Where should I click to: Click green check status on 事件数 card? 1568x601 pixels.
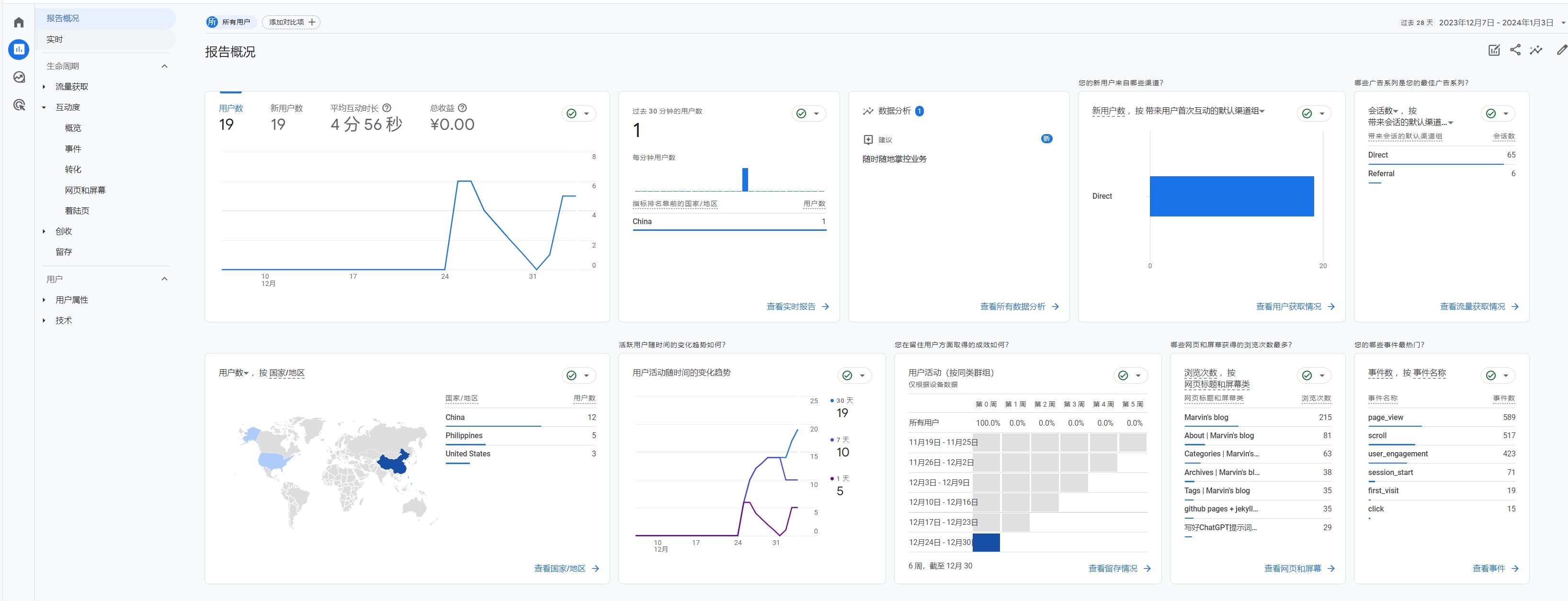coord(1491,375)
